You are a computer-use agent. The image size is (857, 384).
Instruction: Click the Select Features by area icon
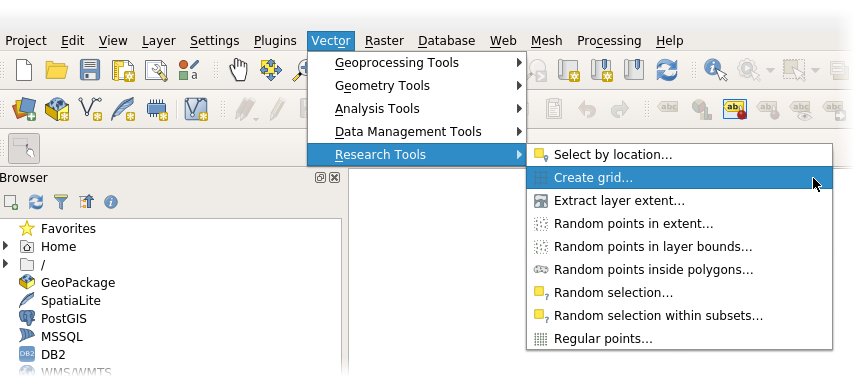point(794,70)
